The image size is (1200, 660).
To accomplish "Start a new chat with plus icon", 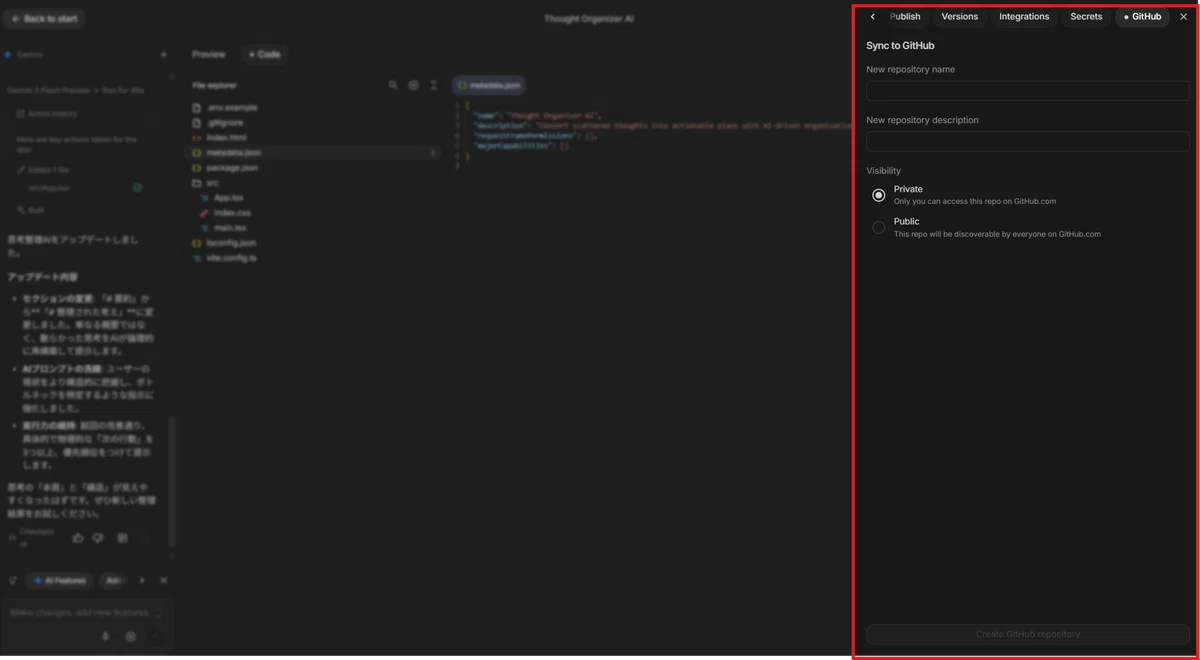I will (164, 55).
